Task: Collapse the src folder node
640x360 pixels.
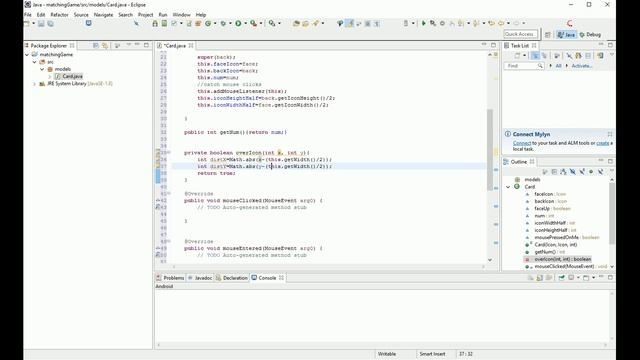Action: 35,62
